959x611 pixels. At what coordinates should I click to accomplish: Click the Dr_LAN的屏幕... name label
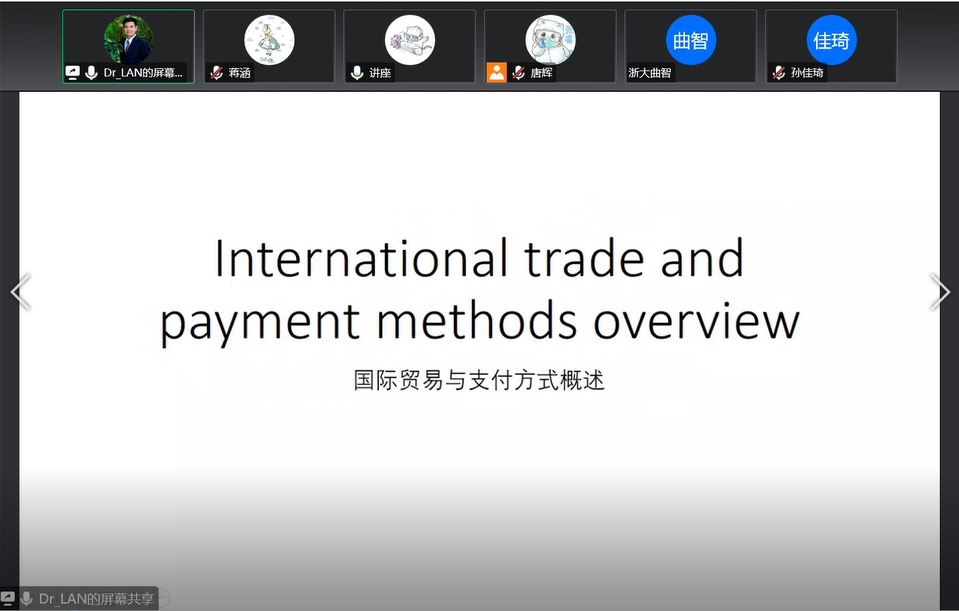(143, 73)
